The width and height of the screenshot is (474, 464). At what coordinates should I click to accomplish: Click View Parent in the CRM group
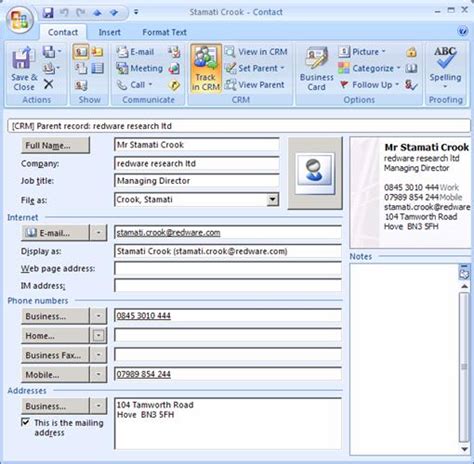[x=255, y=85]
